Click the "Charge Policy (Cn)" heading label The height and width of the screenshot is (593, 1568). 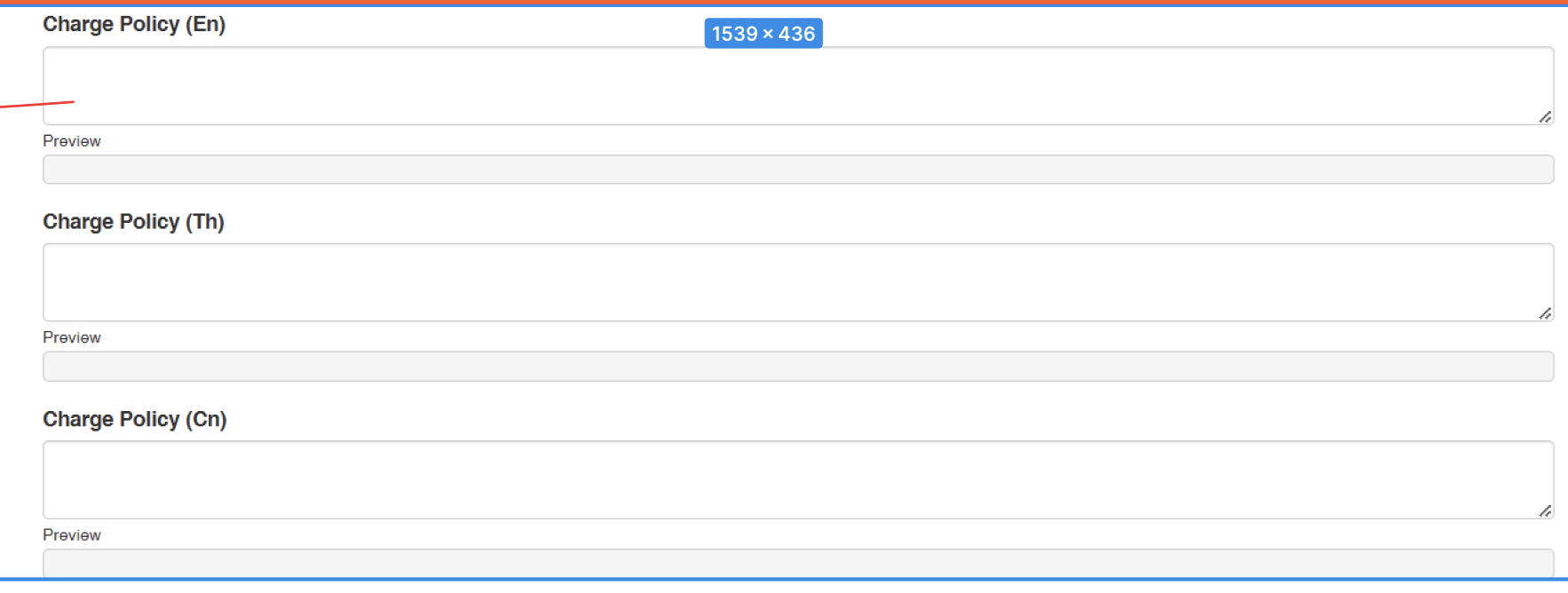point(135,419)
